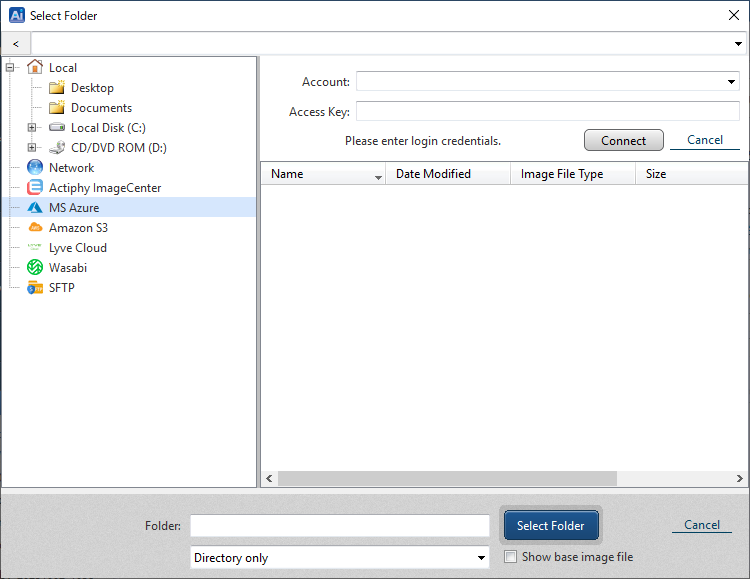
Task: Click the Wasabi storage icon
Action: coord(35,268)
